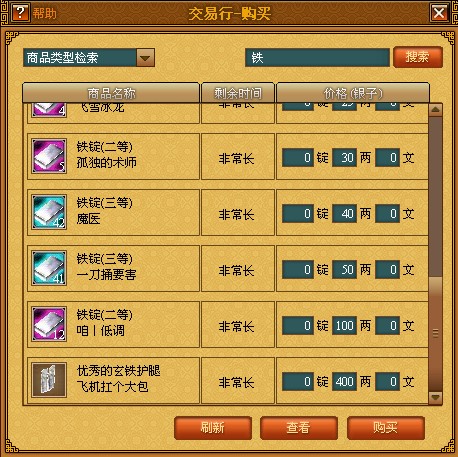Click the 查看 view button
Image resolution: width=458 pixels, height=457 pixels.
299,428
